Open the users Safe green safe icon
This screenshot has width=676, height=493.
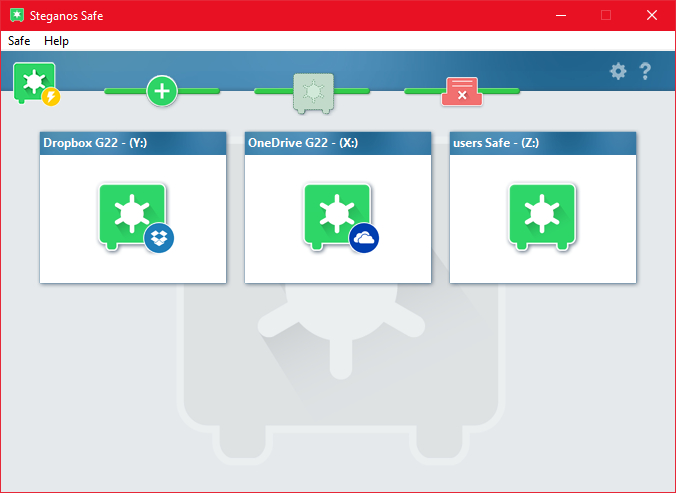[542, 214]
